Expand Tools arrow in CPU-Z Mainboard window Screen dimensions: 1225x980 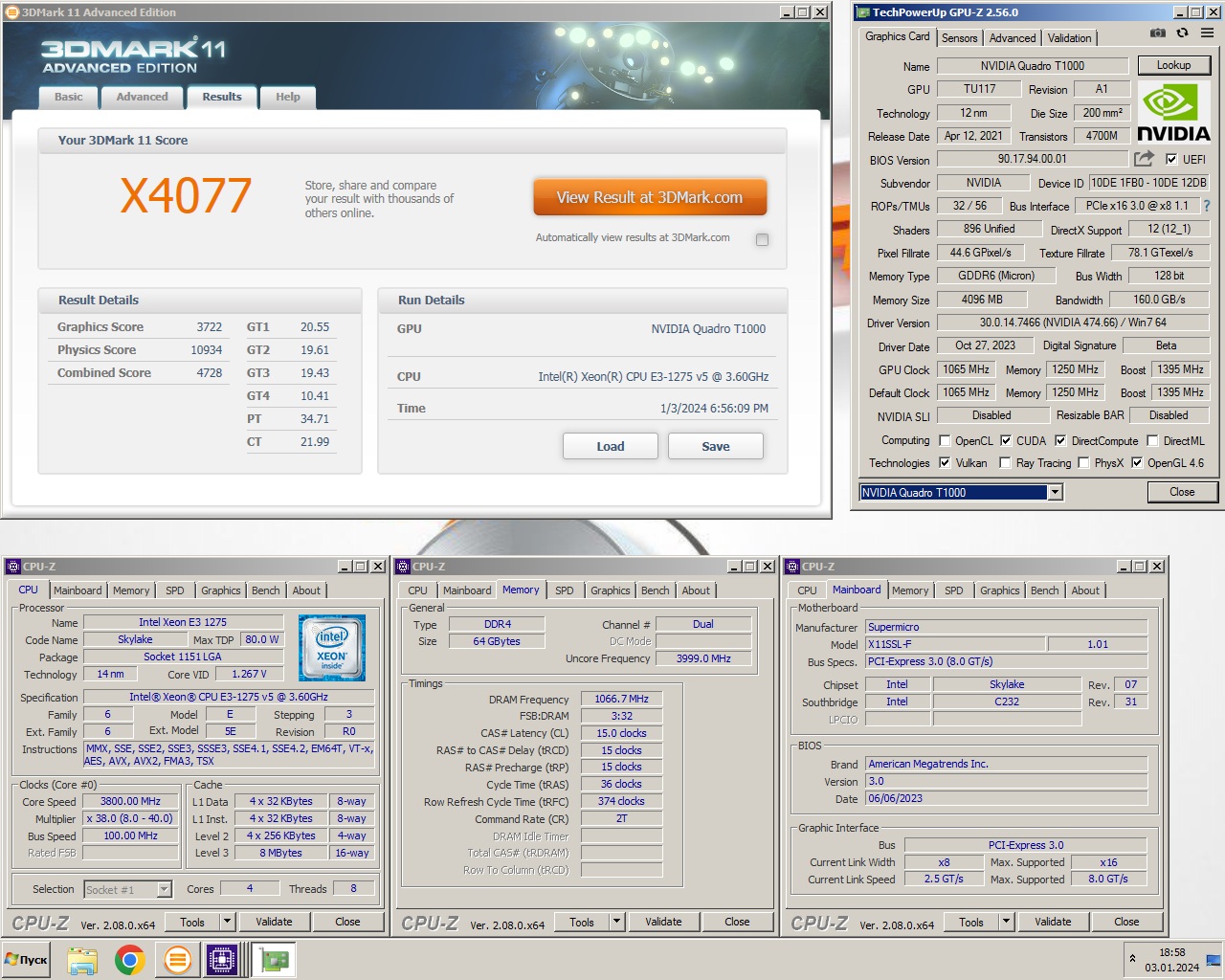click(1006, 922)
